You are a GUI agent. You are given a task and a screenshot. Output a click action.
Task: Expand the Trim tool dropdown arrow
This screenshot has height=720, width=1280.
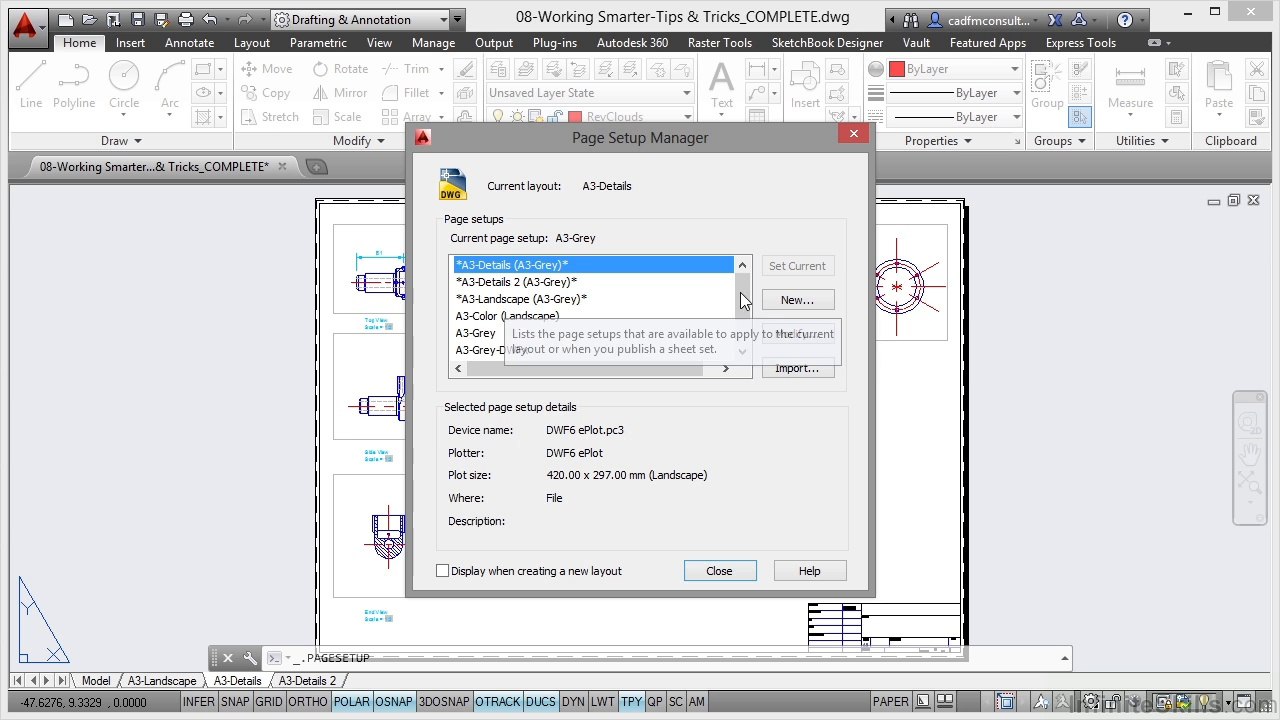[439, 69]
